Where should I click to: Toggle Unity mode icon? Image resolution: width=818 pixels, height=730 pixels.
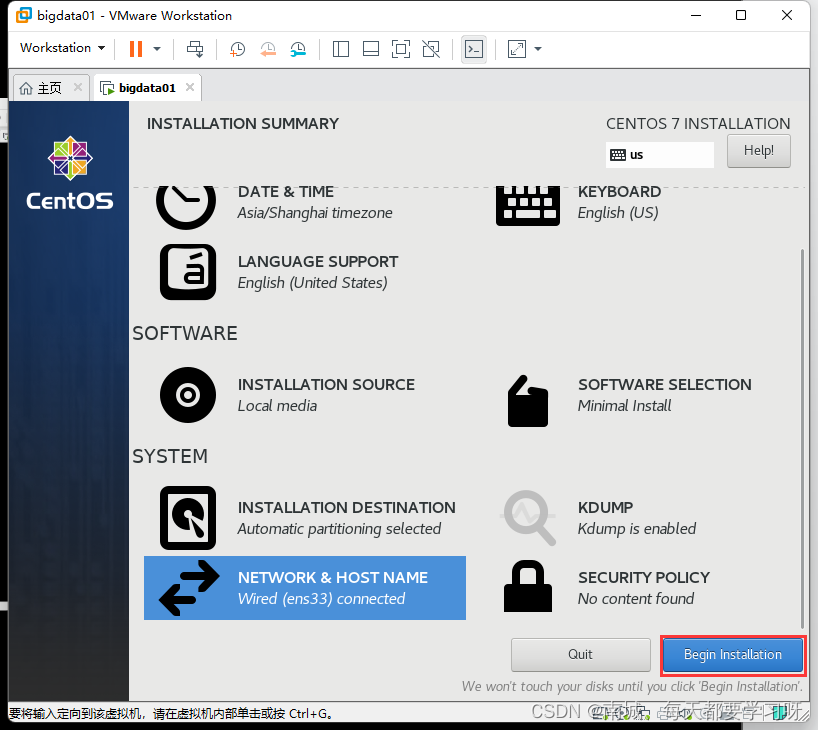click(x=431, y=49)
